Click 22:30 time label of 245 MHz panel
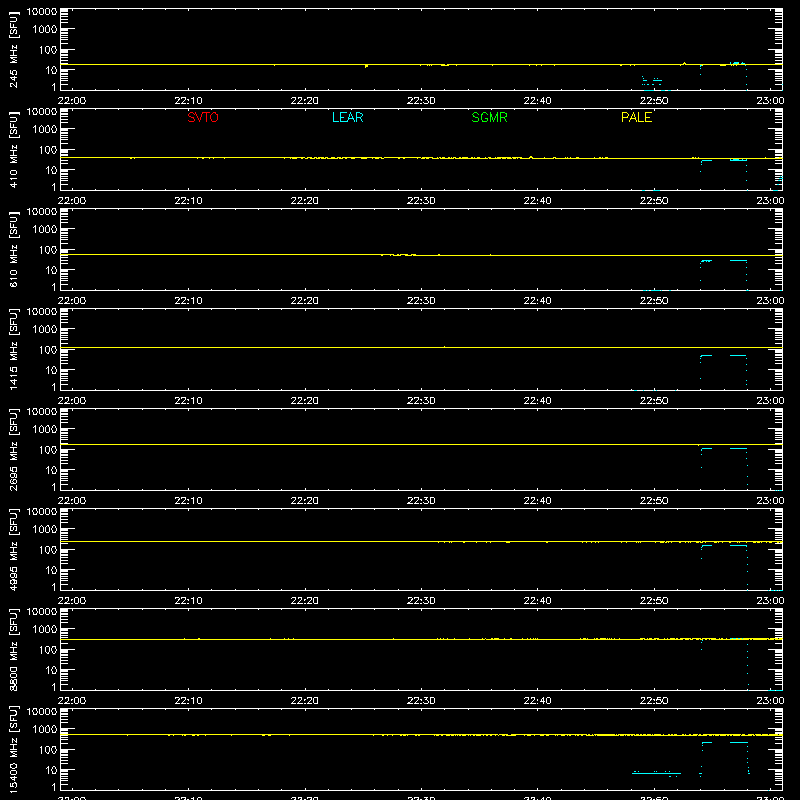 point(421,101)
